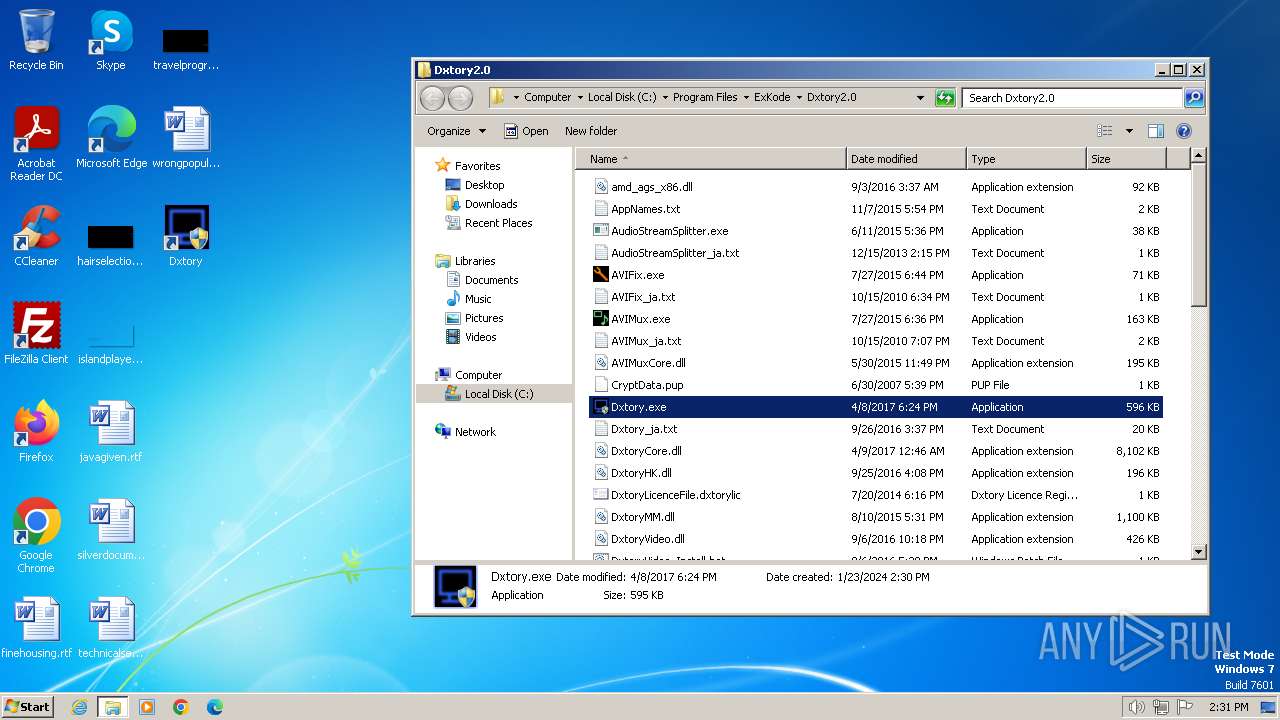
Task: Launch Skype from the desktop
Action: 111,40
